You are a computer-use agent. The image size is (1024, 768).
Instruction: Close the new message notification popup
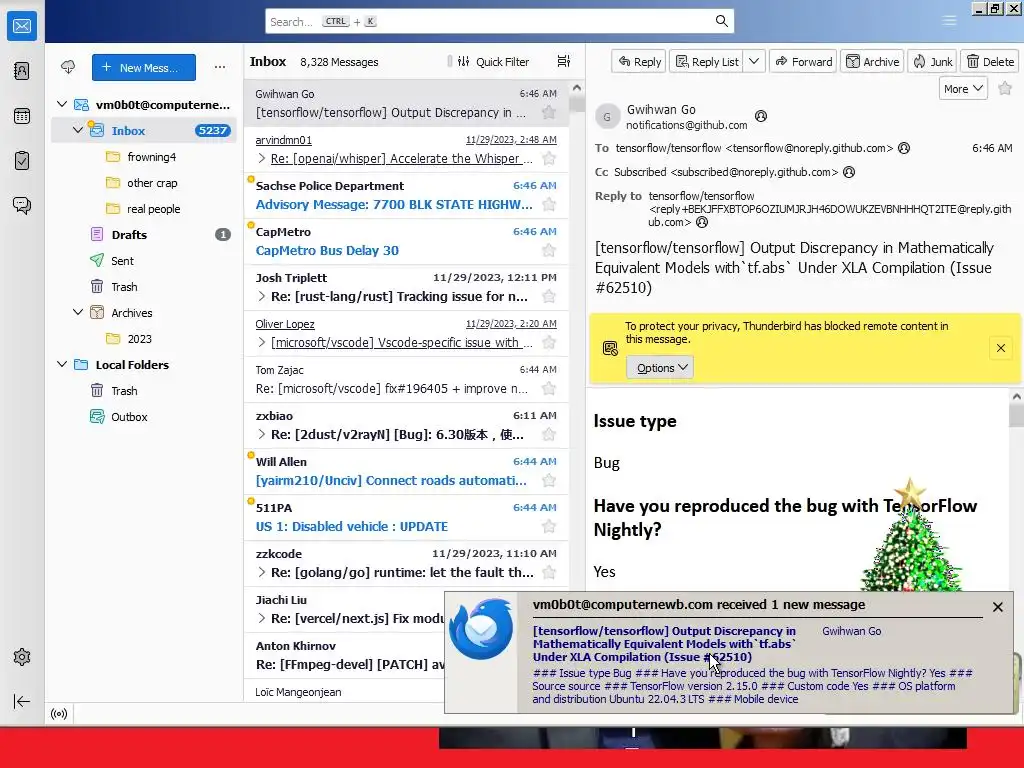click(997, 607)
